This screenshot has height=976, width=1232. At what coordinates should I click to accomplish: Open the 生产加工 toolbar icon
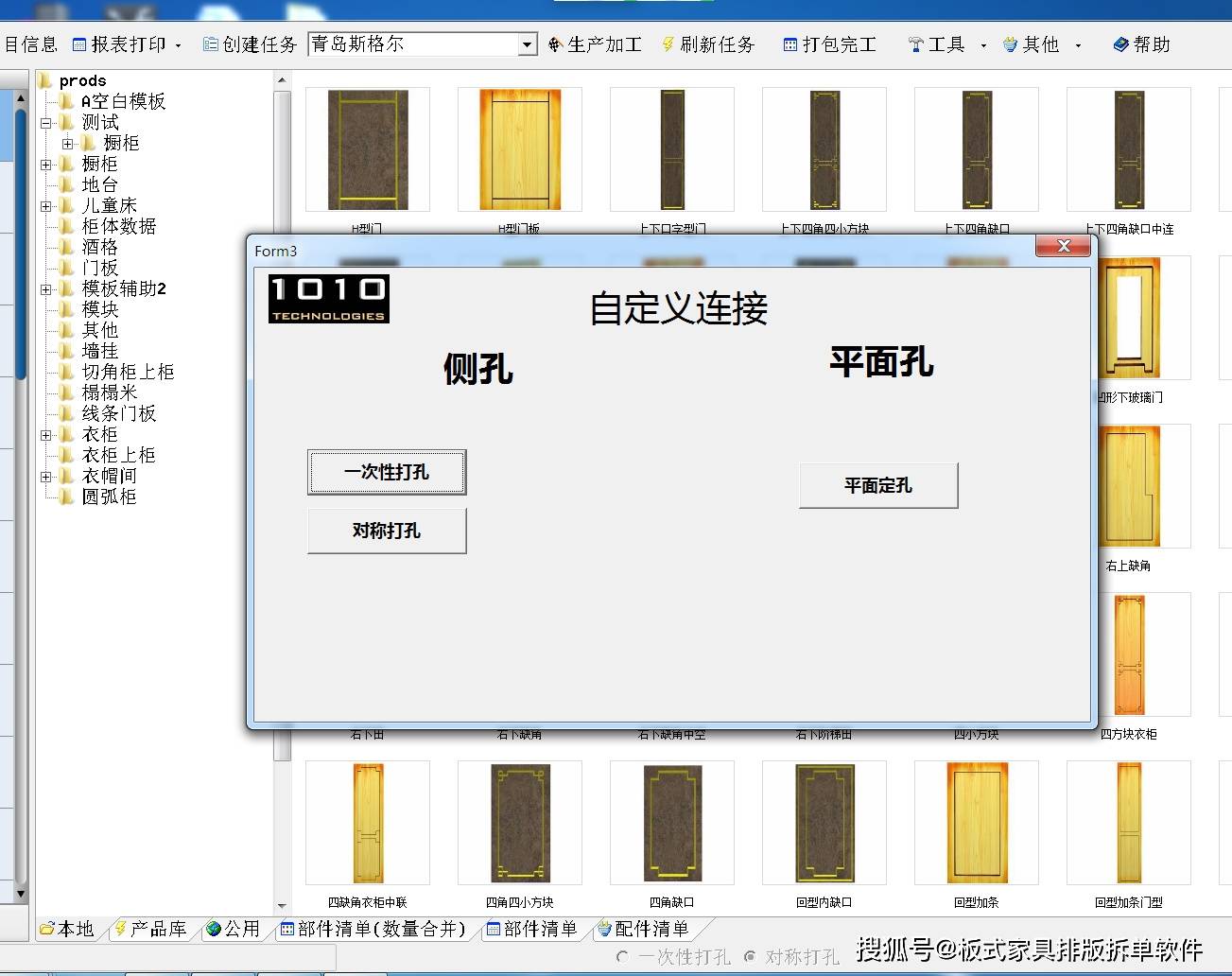(555, 44)
